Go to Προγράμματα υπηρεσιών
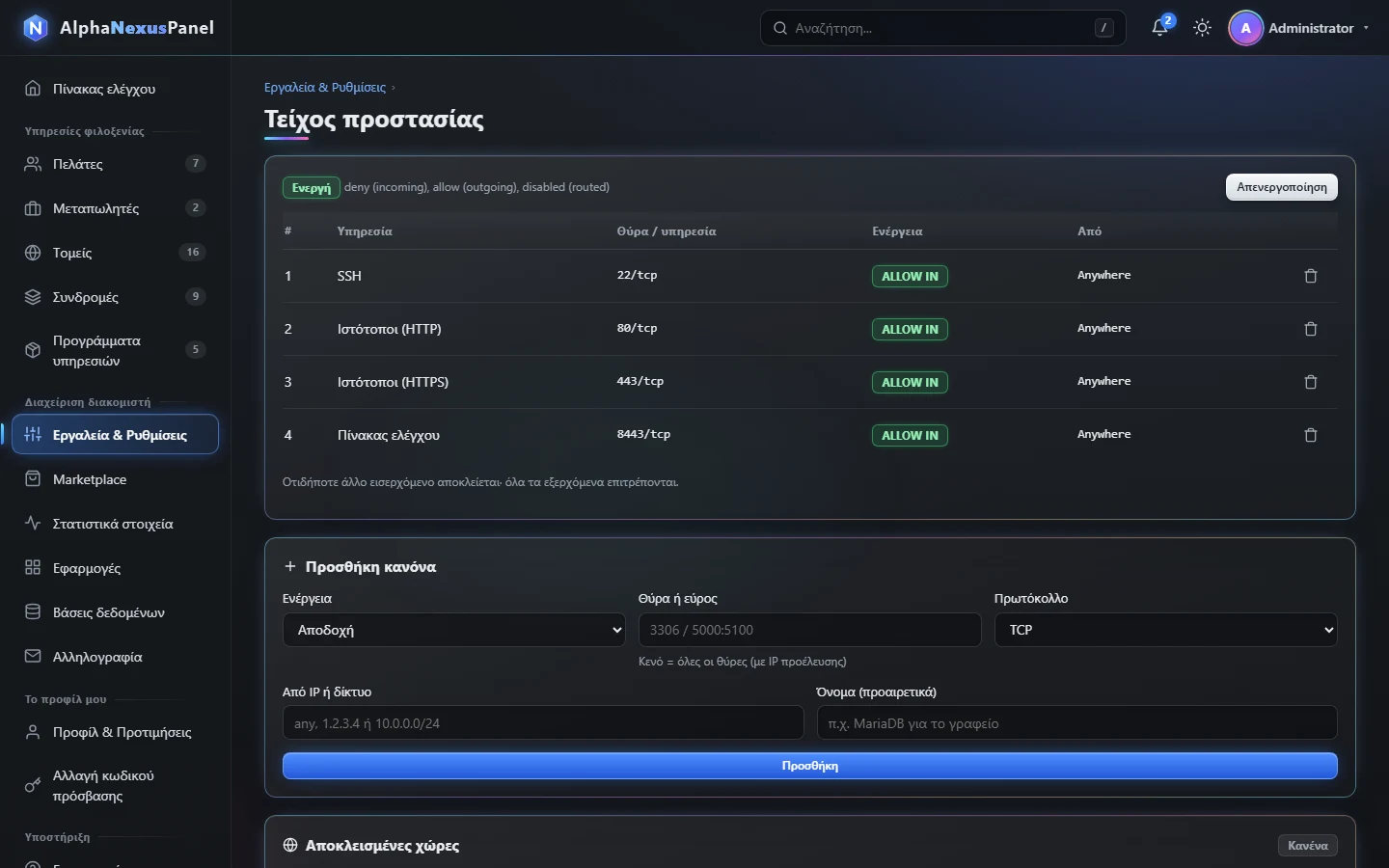Image resolution: width=1389 pixels, height=868 pixels. tap(116, 350)
